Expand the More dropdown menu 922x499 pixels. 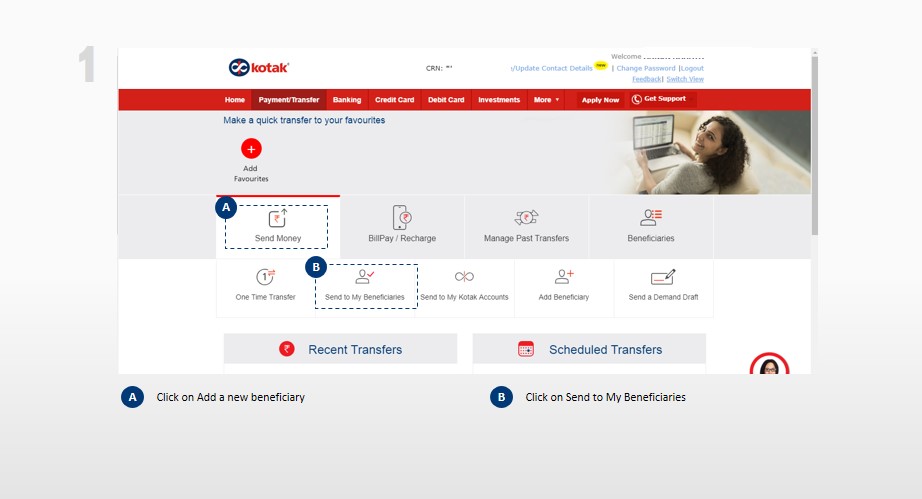pos(546,100)
